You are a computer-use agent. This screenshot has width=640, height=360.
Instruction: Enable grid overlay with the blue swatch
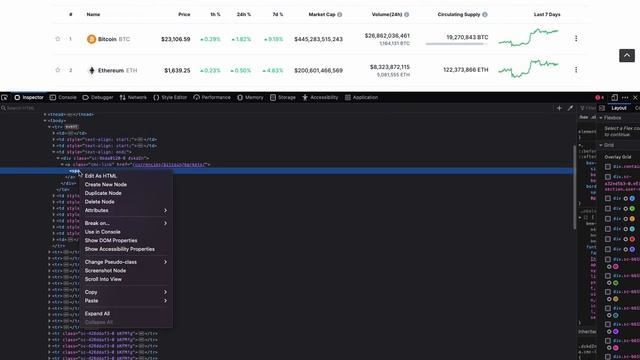[608, 198]
